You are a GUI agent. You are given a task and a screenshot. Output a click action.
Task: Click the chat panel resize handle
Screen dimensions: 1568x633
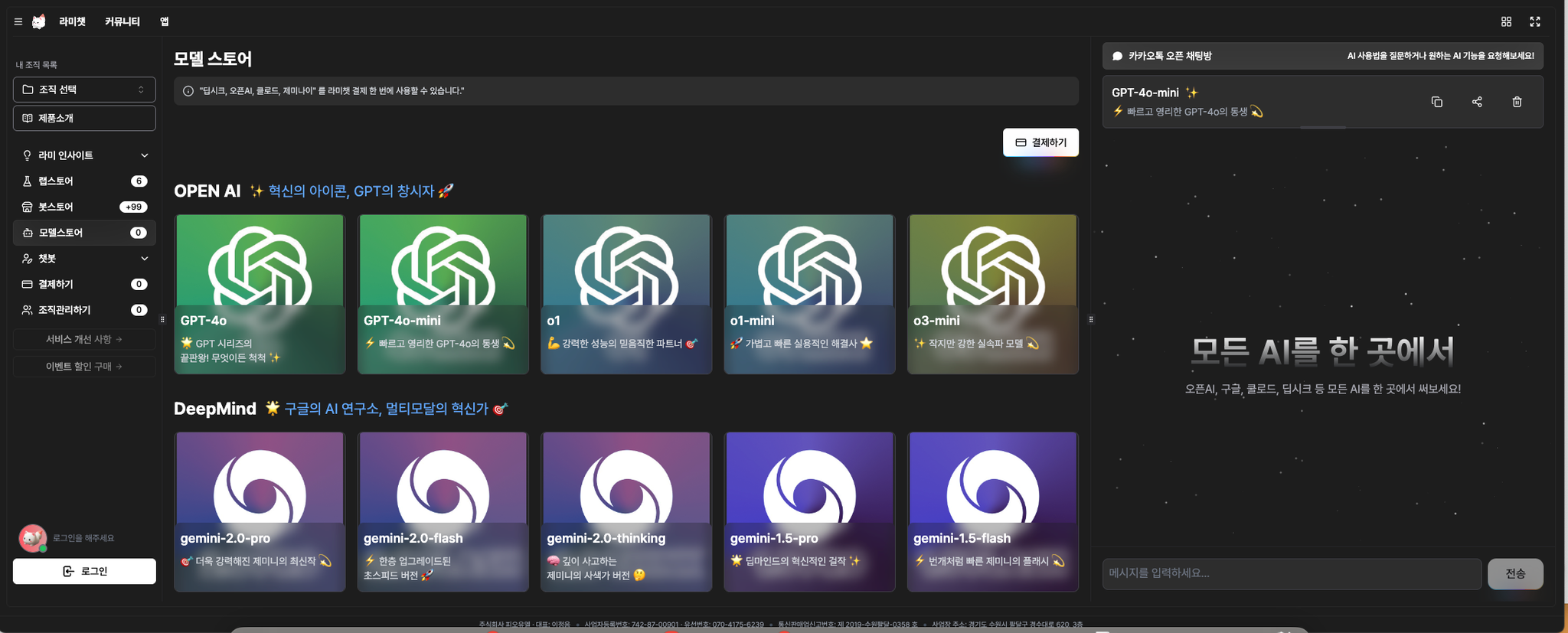(x=1091, y=319)
